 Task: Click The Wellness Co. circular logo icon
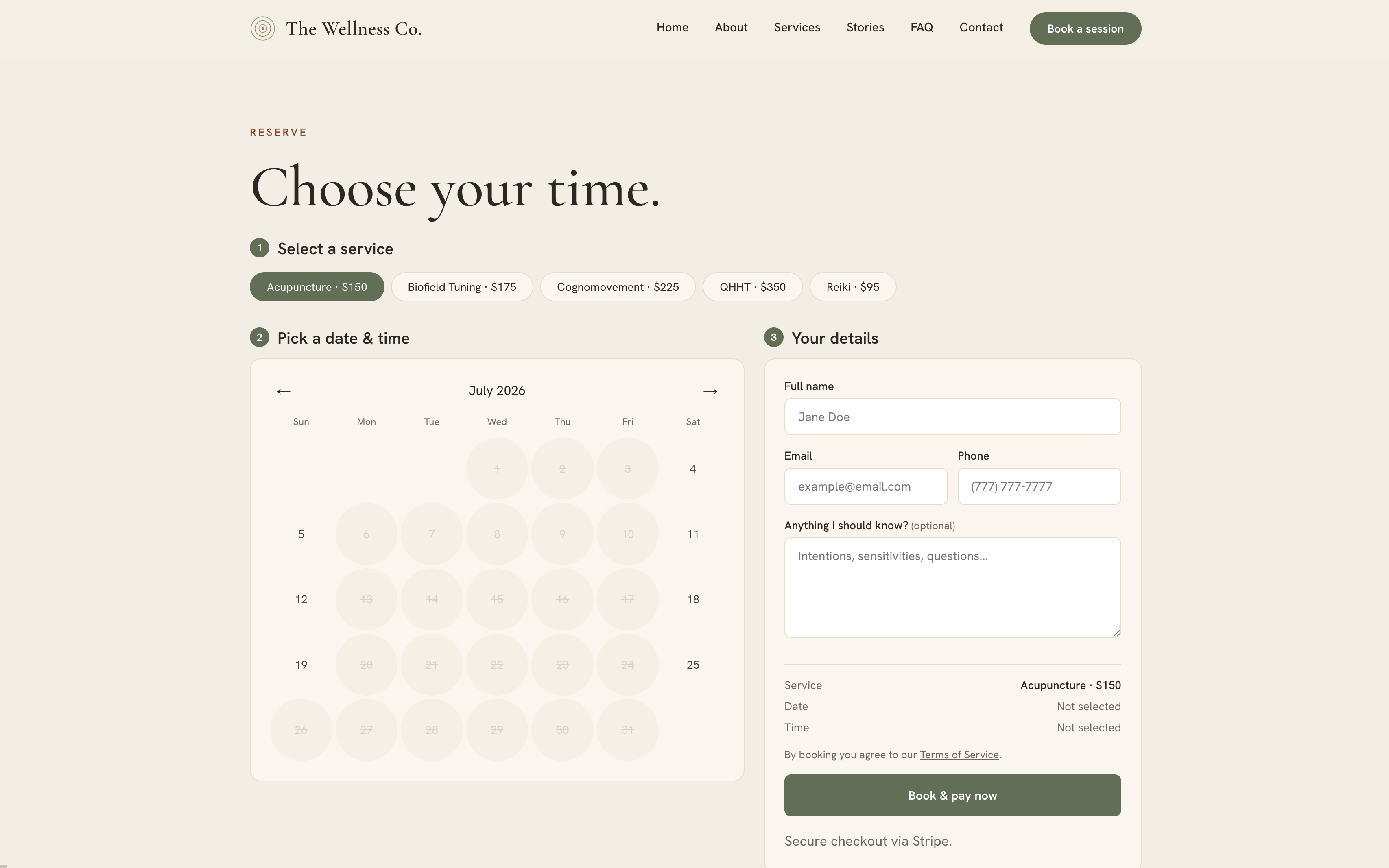262,28
